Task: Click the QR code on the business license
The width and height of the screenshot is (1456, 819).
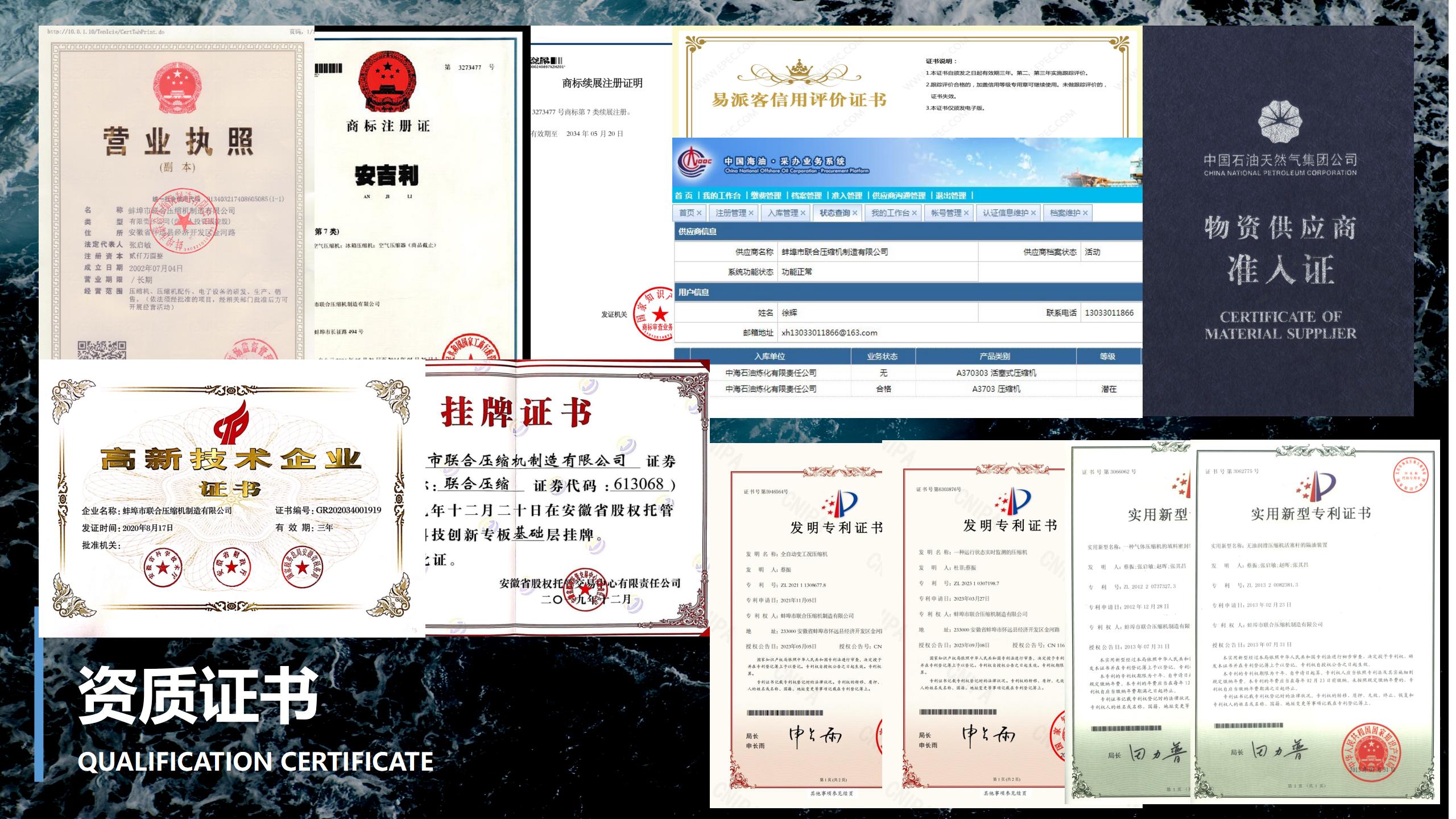Action: coord(102,350)
